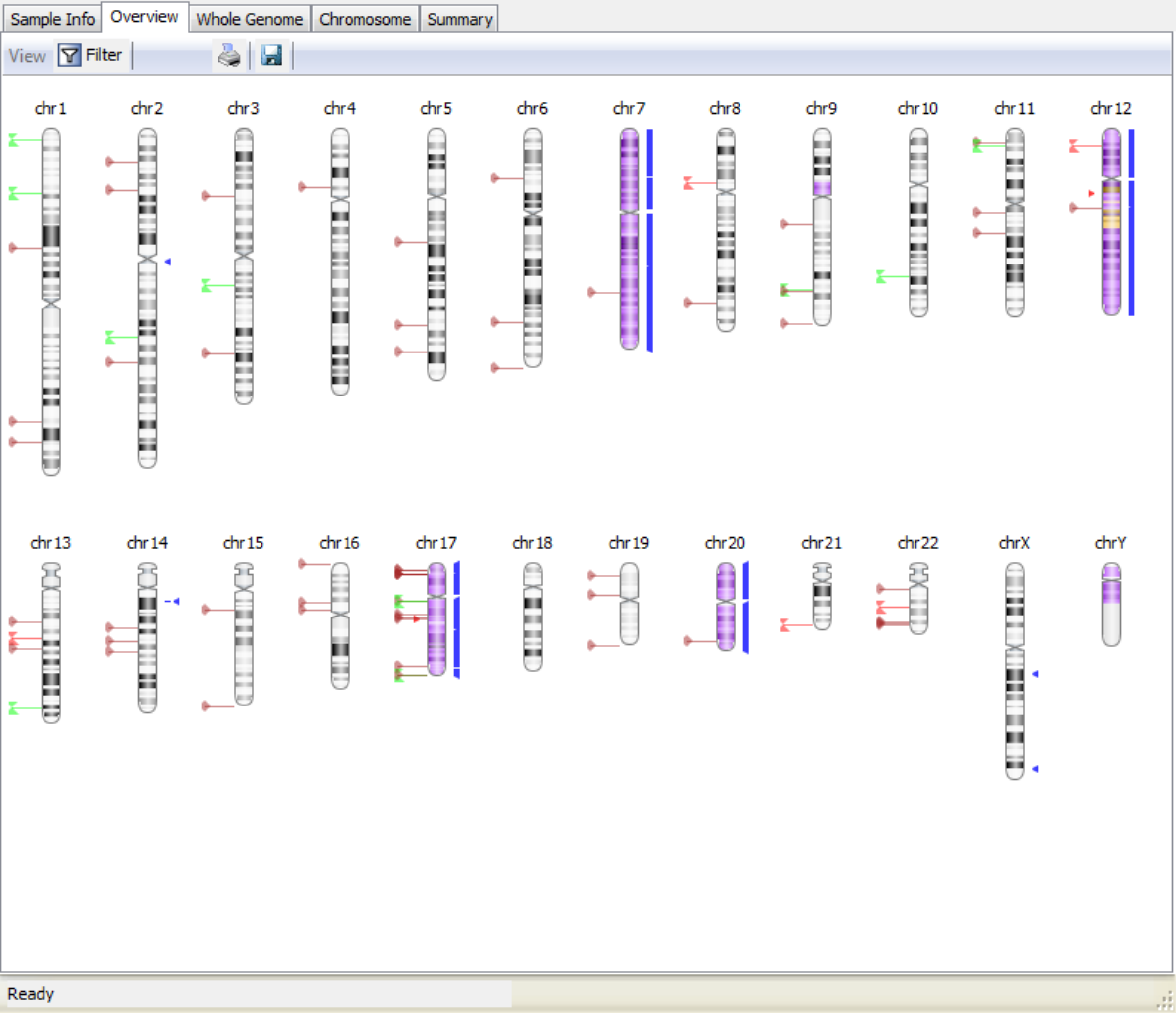
Task: Click the save floppy disk icon
Action: pyautogui.click(x=271, y=55)
